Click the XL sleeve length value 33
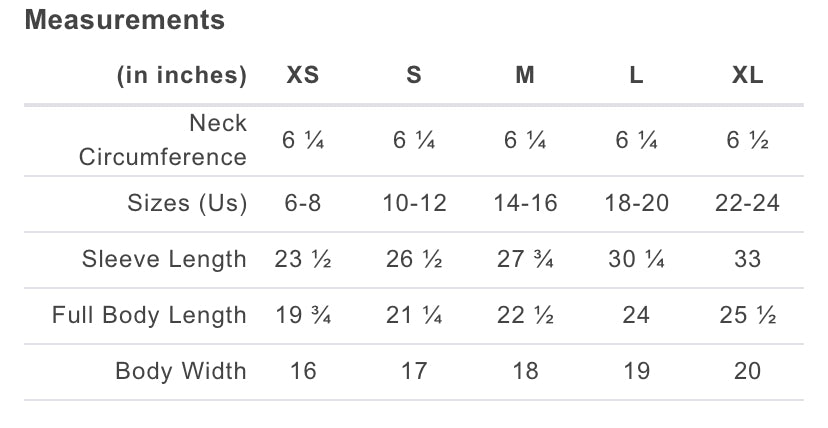Viewport: 828px width, 428px height. tap(747, 259)
